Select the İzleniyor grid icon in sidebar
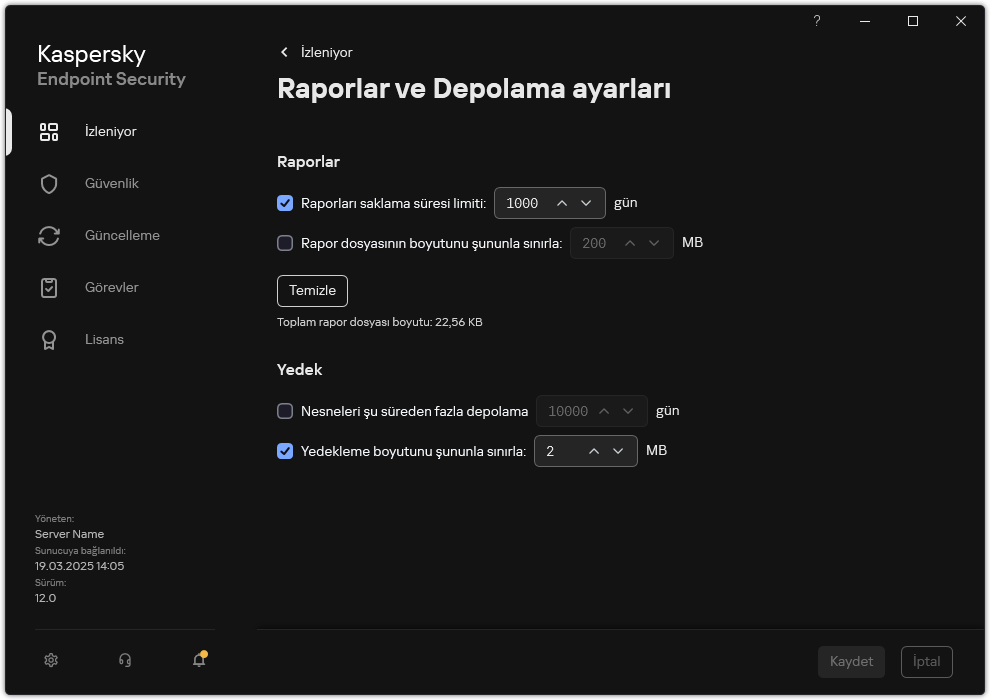This screenshot has height=700, width=990. 48,131
